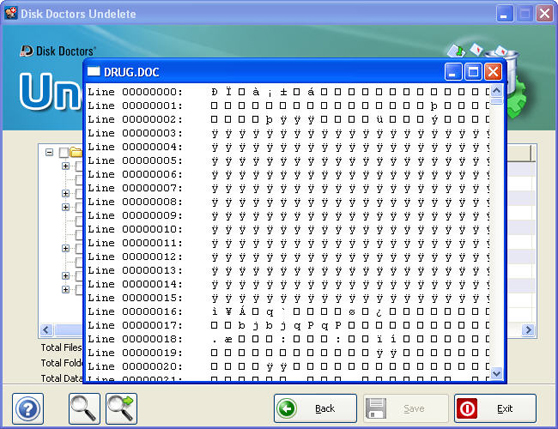Screen dimensions: 558x429
Task: Click the Disk Doctors Undelete app icon
Action: coord(11,13)
